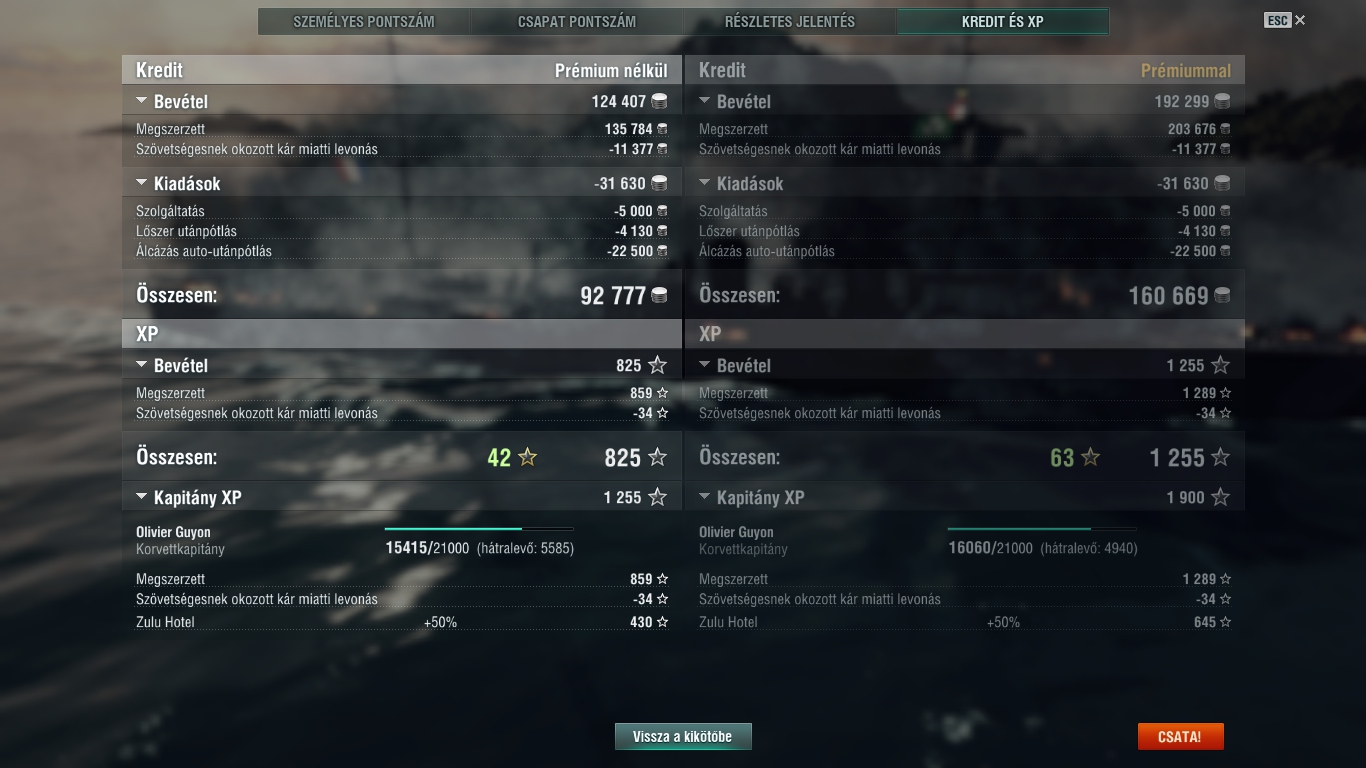This screenshot has height=768, width=1366.
Task: Click coin icon beside 124 407 Bevétel
Action: pyautogui.click(x=659, y=101)
